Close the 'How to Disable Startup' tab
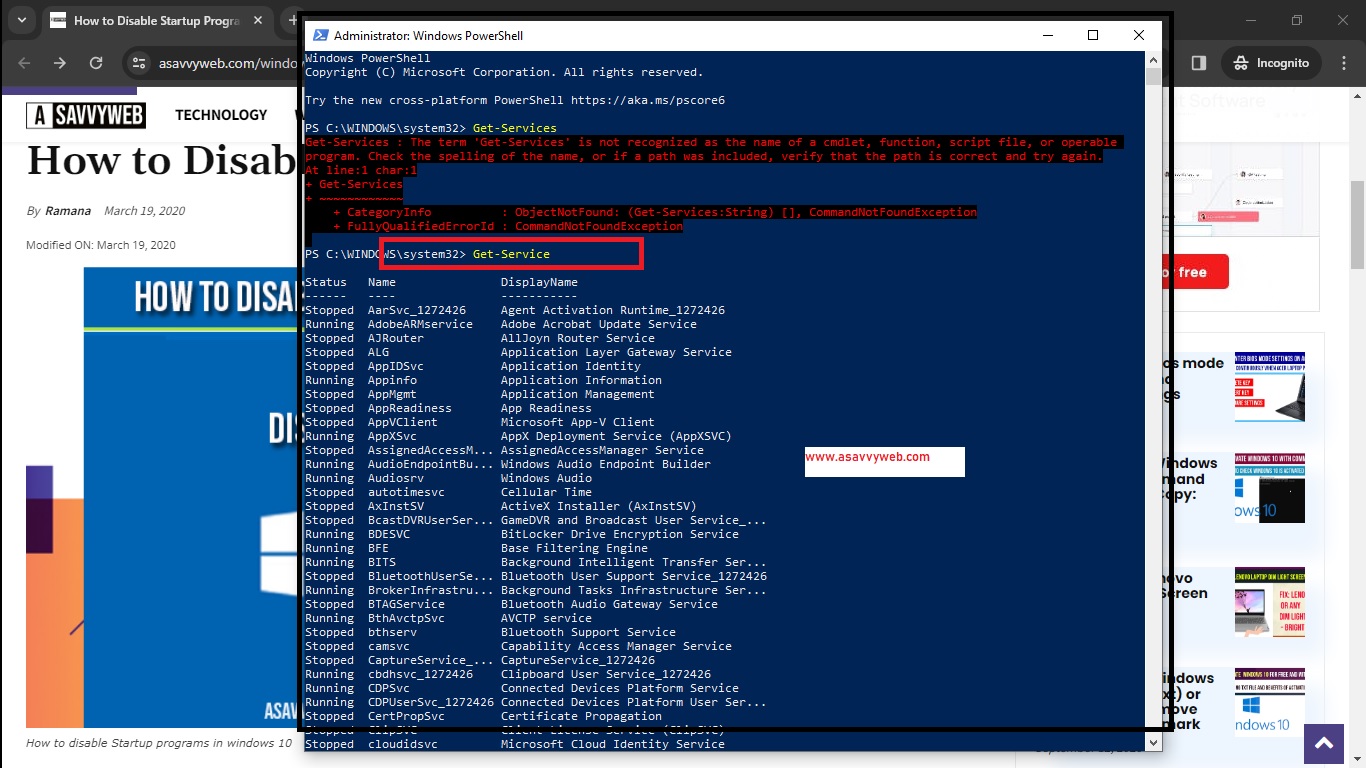This screenshot has height=768, width=1366. [258, 20]
